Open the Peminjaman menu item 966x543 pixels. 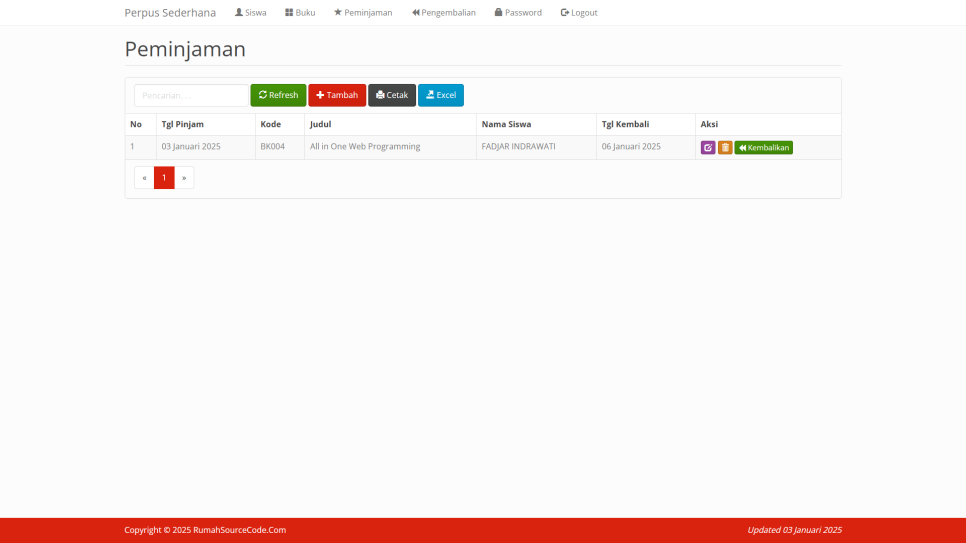tap(363, 13)
